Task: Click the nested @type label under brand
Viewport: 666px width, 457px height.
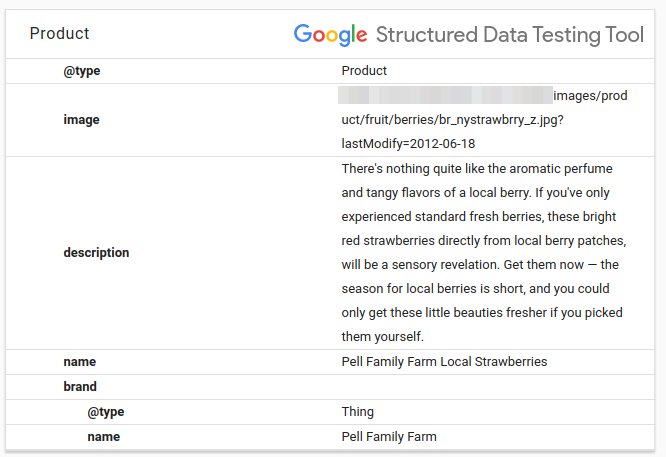Action: click(105, 412)
